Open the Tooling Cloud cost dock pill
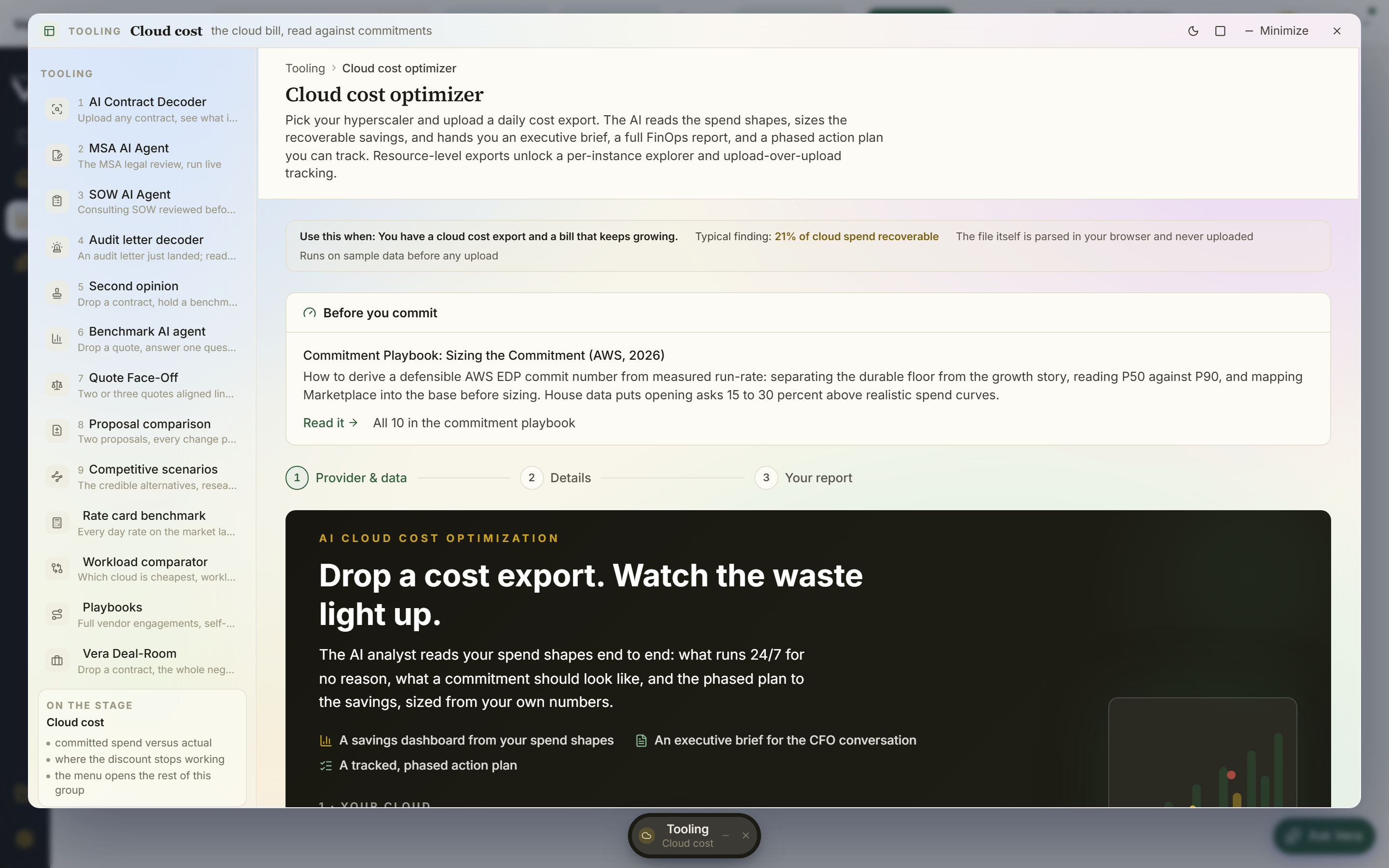Screen dimensions: 1389x868 point(688,836)
